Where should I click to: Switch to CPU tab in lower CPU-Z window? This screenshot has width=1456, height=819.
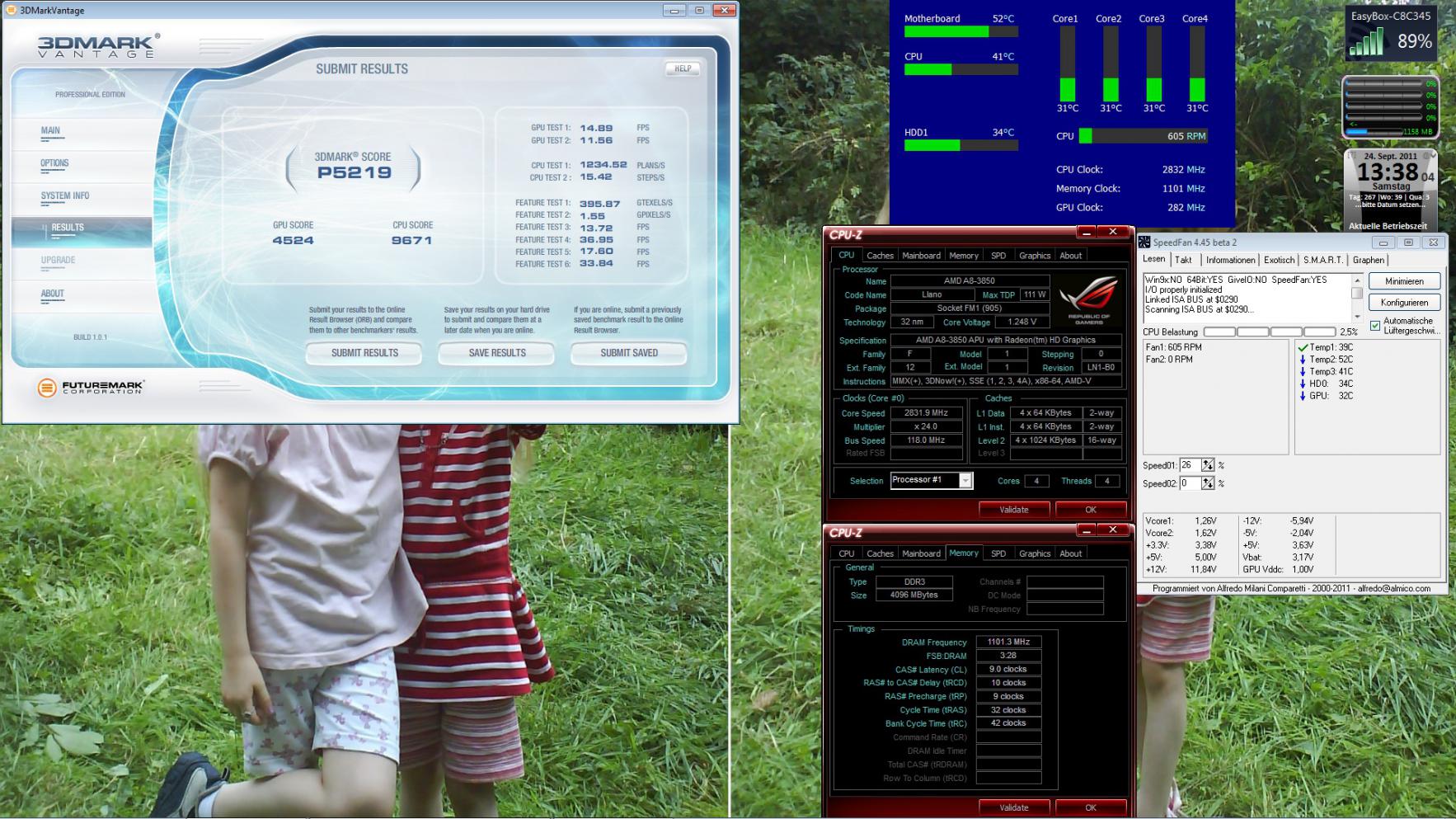click(847, 553)
